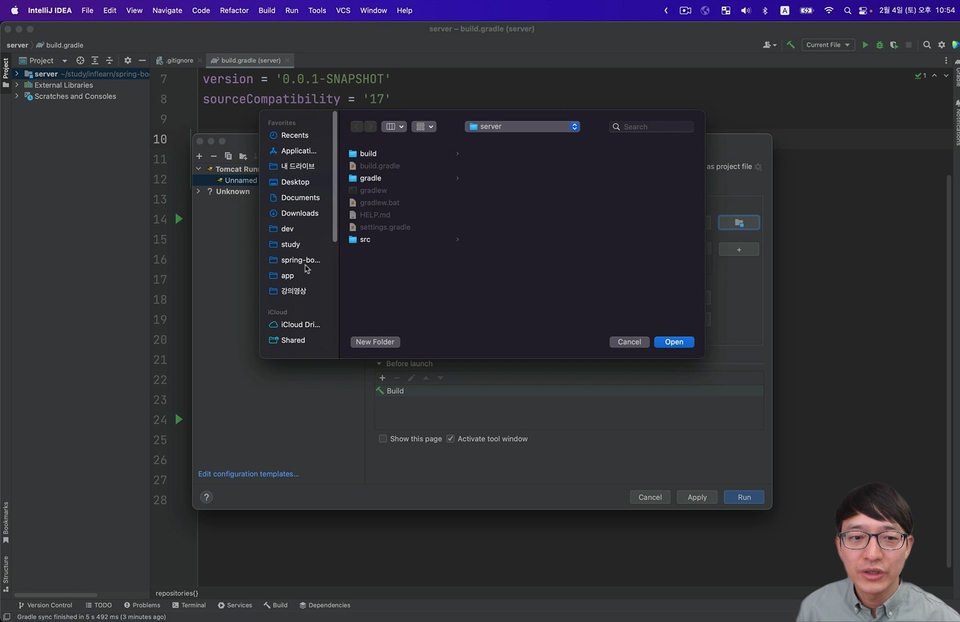Open Documents in file dialog sidebar
This screenshot has width=960, height=622.
click(x=299, y=198)
